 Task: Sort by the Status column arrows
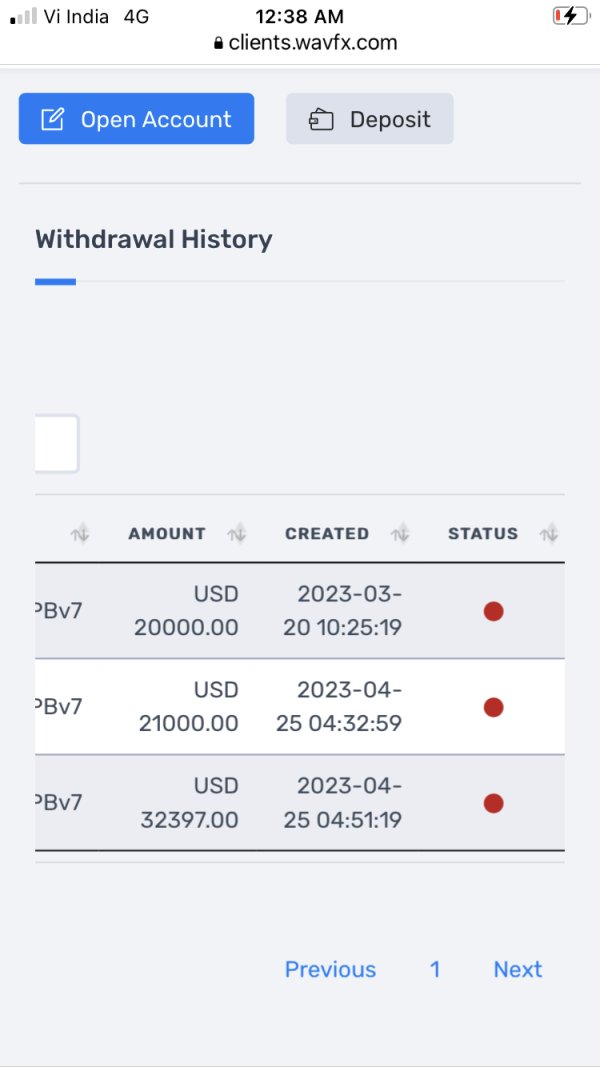[x=548, y=534]
